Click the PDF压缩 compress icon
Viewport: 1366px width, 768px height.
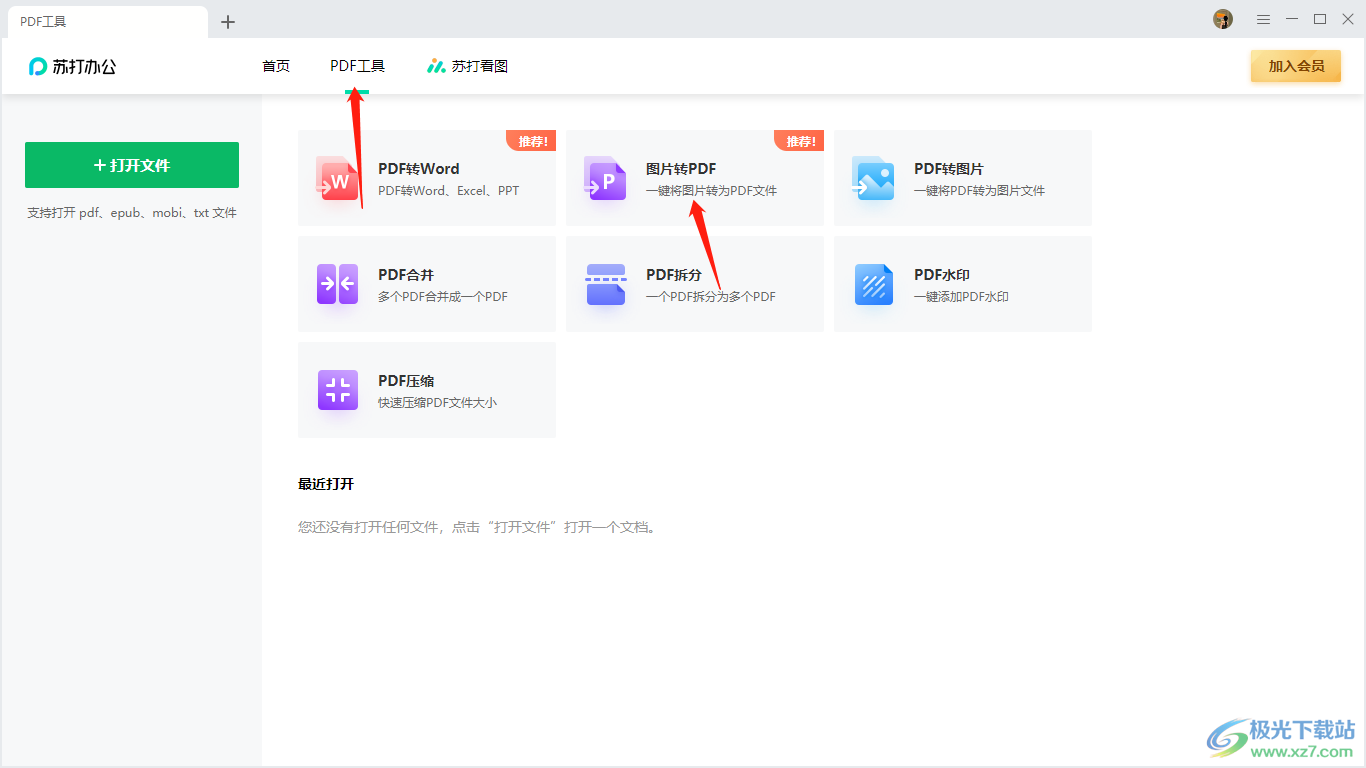(x=337, y=390)
